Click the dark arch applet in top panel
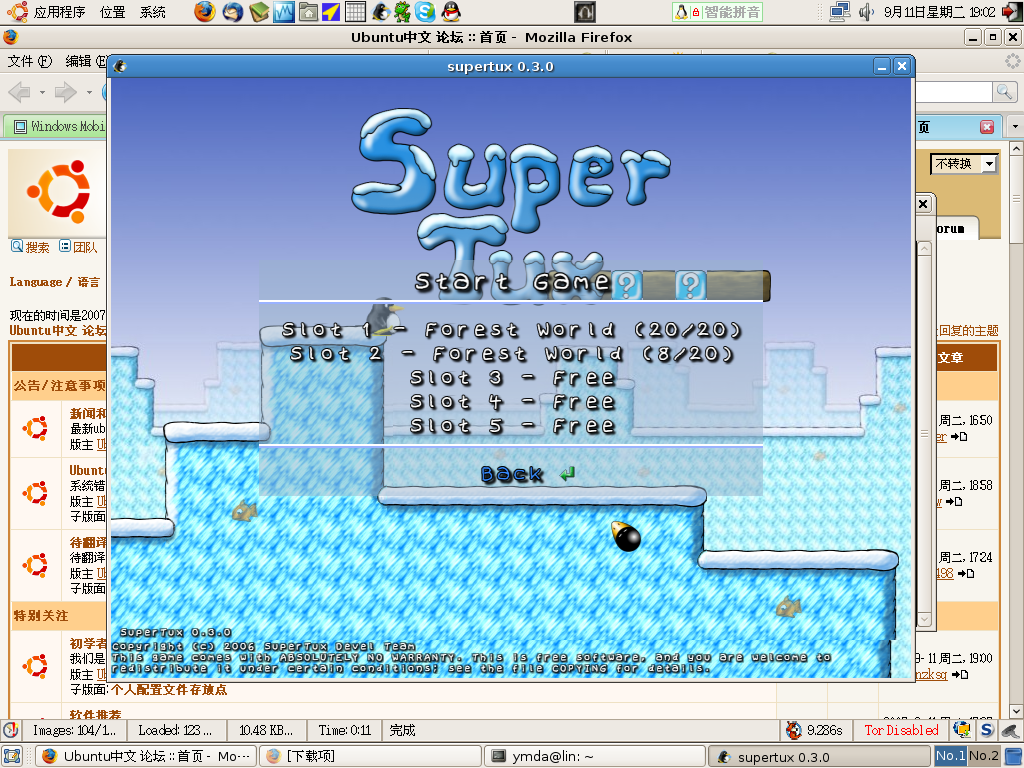1024x768 pixels. (x=584, y=12)
